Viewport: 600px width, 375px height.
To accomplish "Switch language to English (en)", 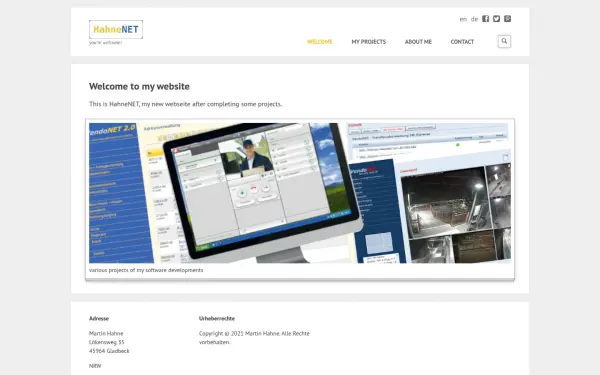I will click(463, 19).
